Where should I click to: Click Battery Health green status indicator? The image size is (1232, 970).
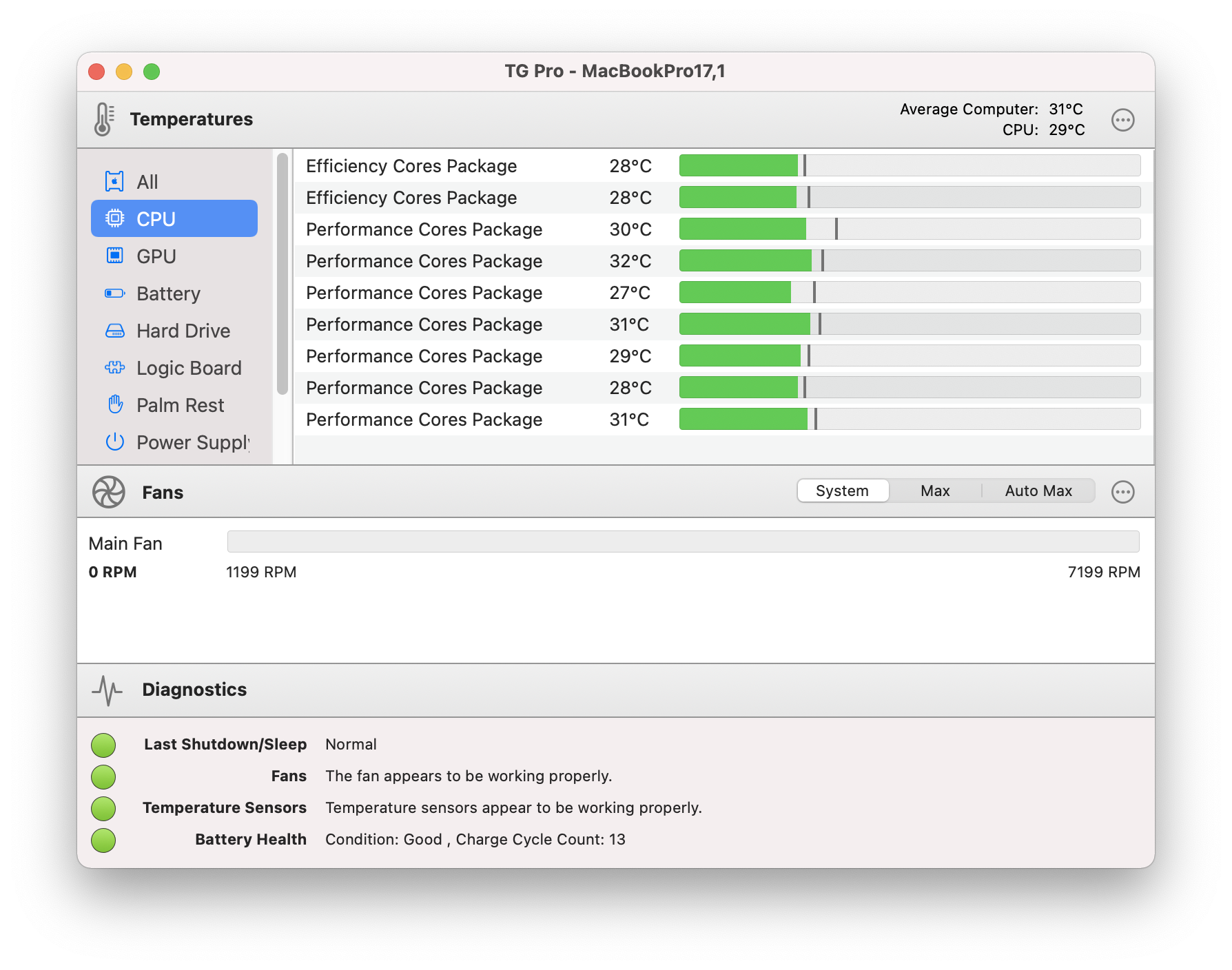point(103,840)
